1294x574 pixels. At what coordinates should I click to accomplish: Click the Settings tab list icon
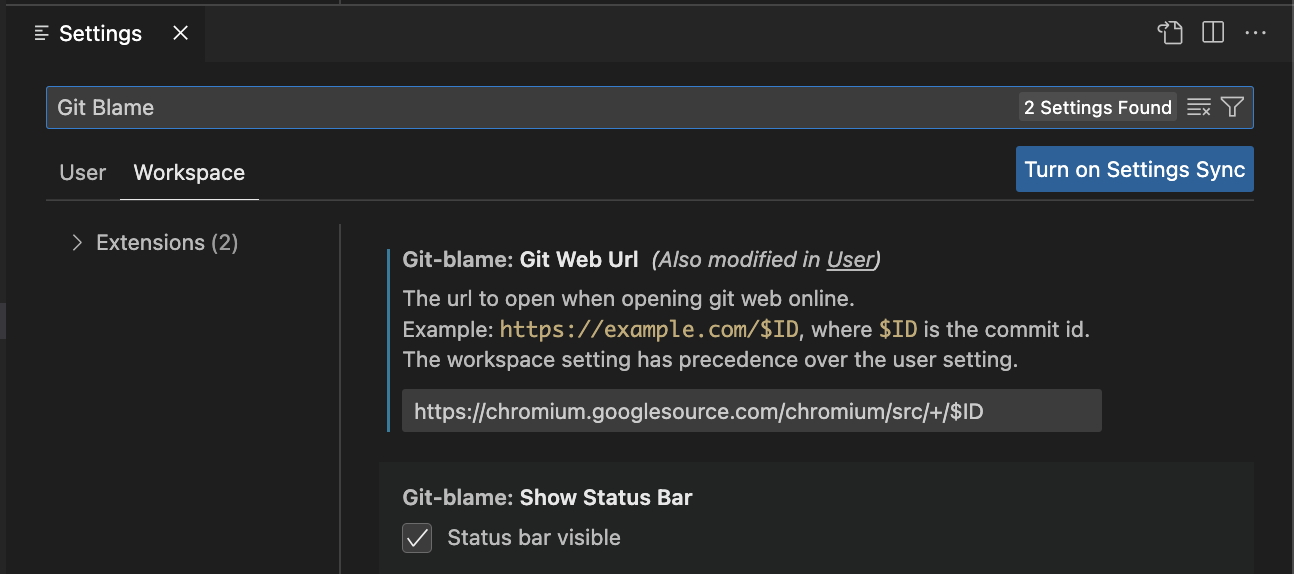pos(41,34)
